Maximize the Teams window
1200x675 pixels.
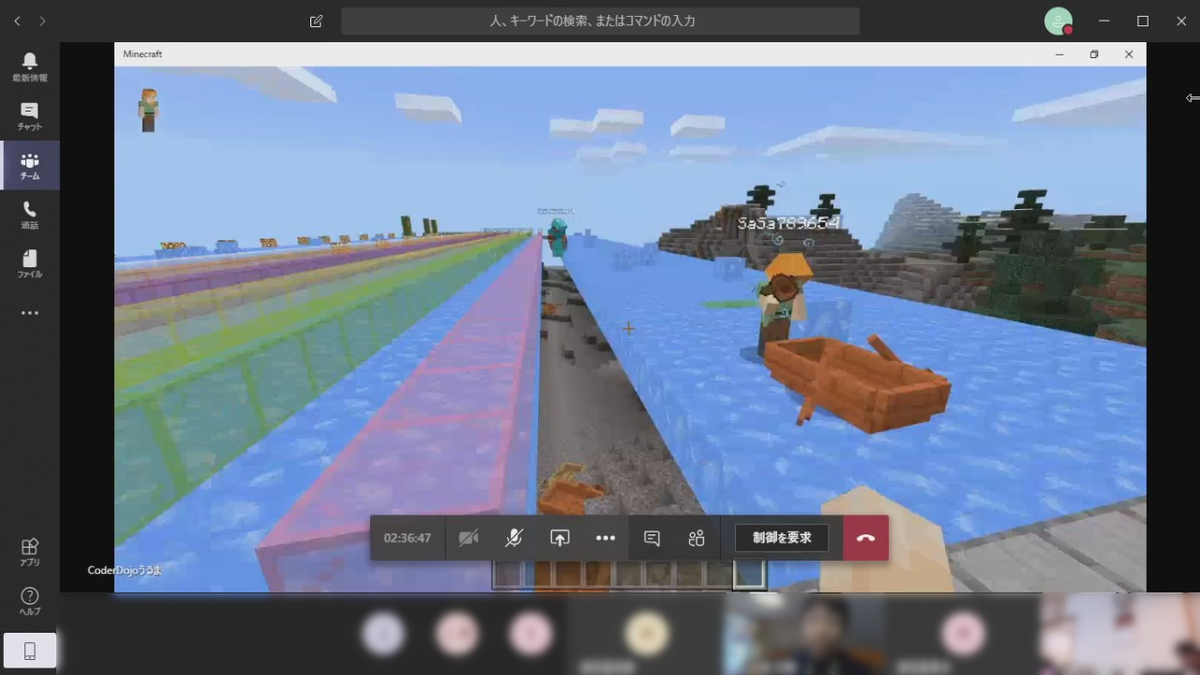click(1142, 21)
